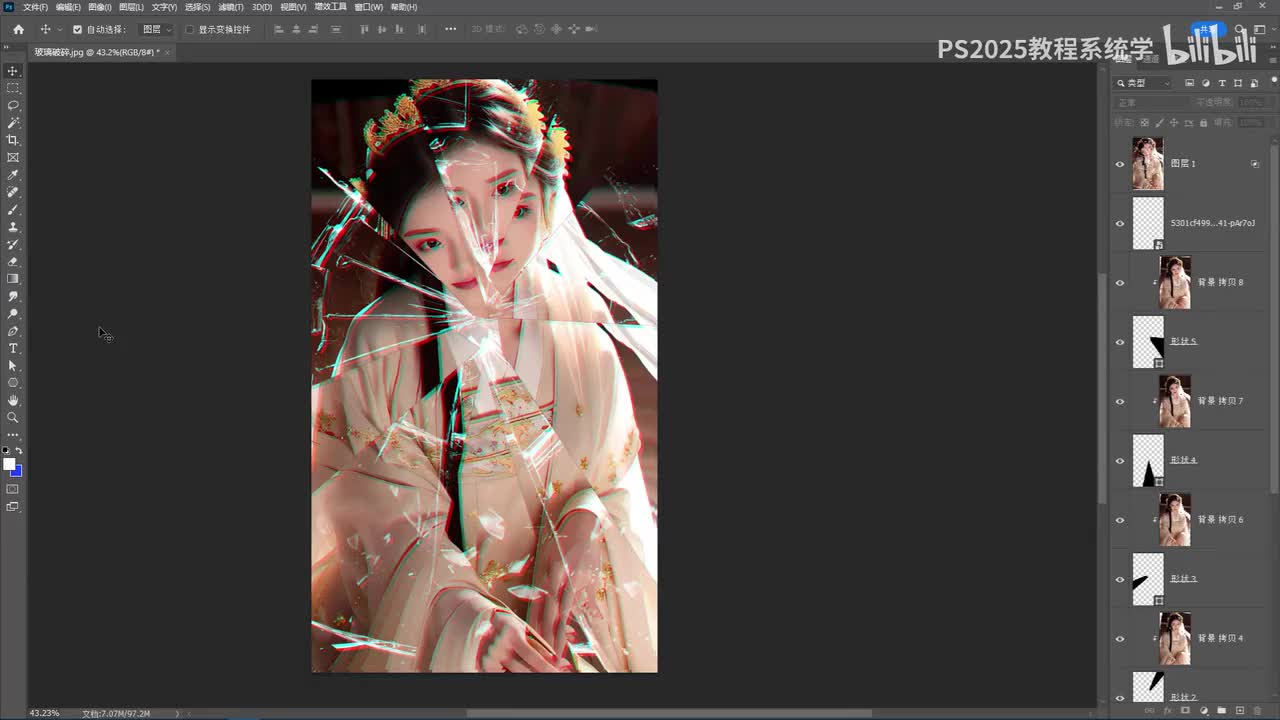Open the 图层(L) menu
The height and width of the screenshot is (720, 1280).
(x=131, y=7)
